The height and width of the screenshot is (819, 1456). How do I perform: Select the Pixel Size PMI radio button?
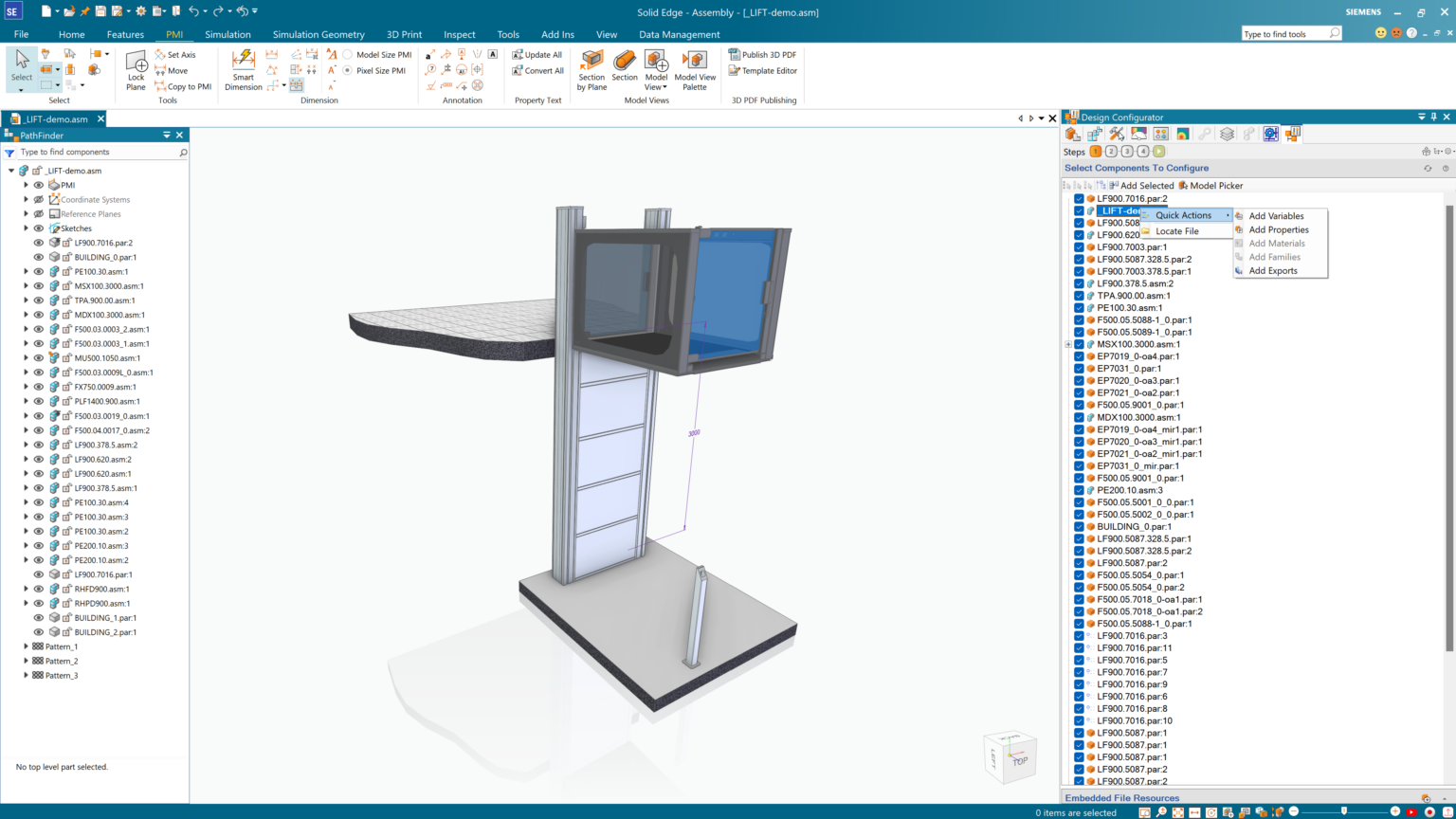[349, 69]
